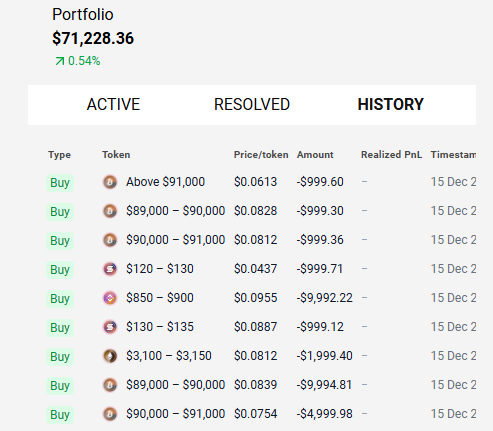Screen dimensions: 493x431
Task: Click the Price/token column header
Action: tap(261, 155)
